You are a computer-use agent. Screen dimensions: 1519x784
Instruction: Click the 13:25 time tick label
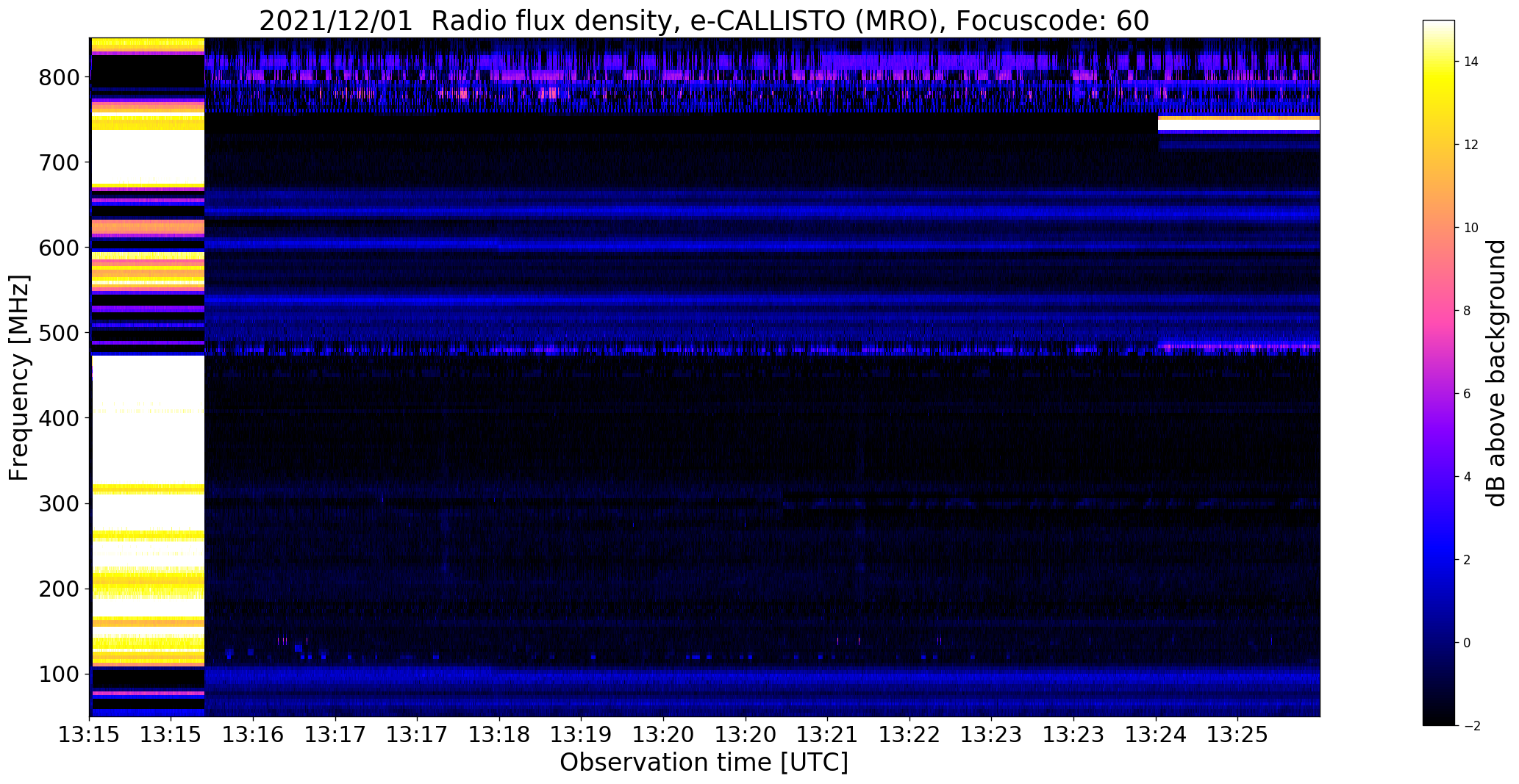(1238, 735)
